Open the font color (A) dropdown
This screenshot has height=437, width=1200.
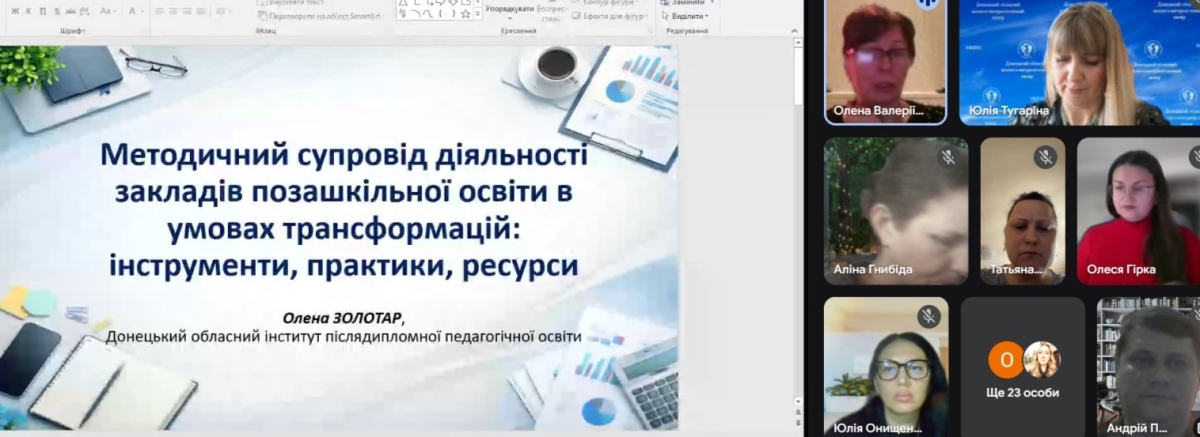pyautogui.click(x=135, y=11)
